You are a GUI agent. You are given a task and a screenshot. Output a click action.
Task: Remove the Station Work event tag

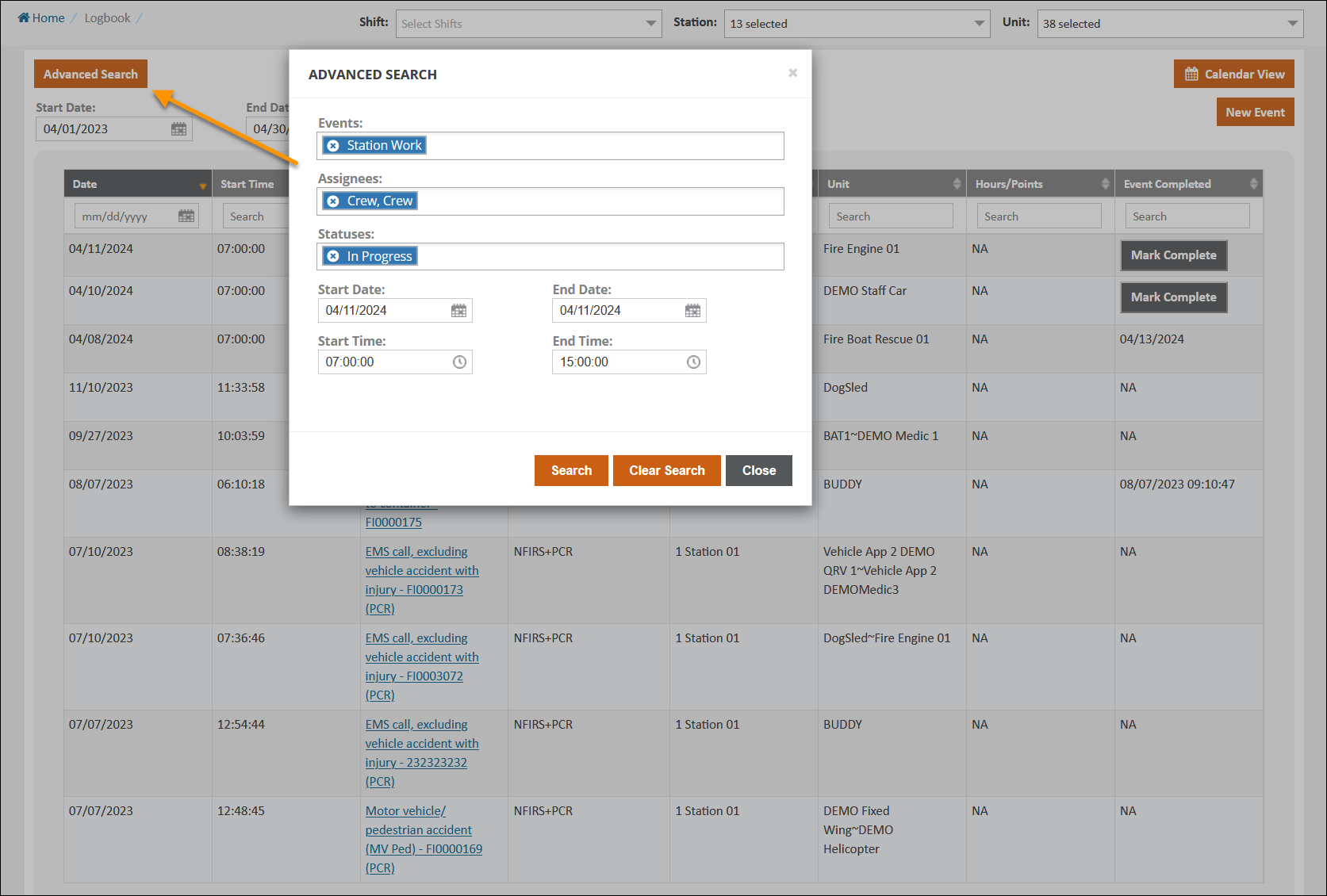click(x=333, y=146)
